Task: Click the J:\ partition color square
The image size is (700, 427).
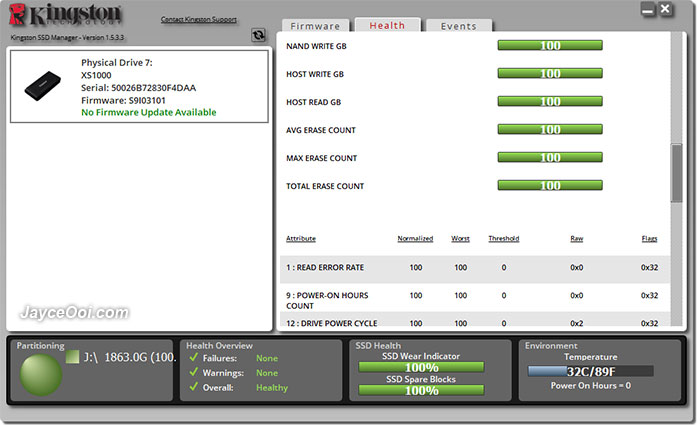Action: click(72, 357)
